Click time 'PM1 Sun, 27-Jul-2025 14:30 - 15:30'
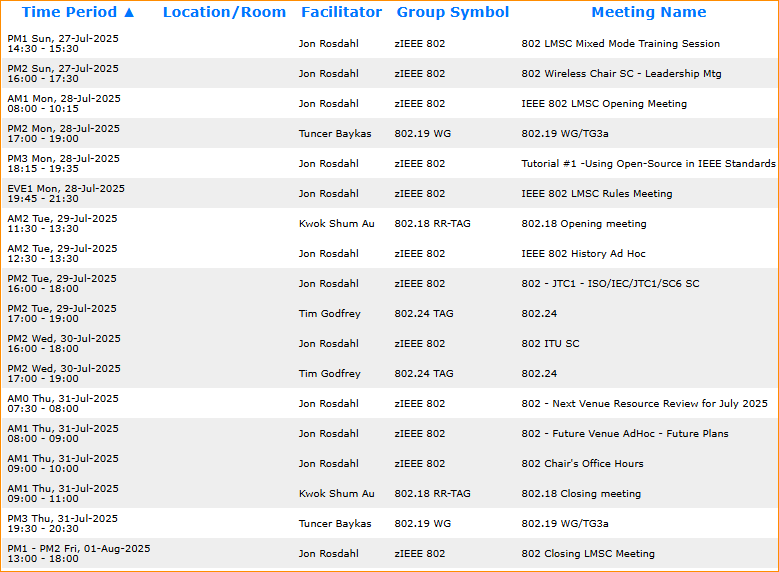Screen dimensions: 779x572 click(x=63, y=44)
